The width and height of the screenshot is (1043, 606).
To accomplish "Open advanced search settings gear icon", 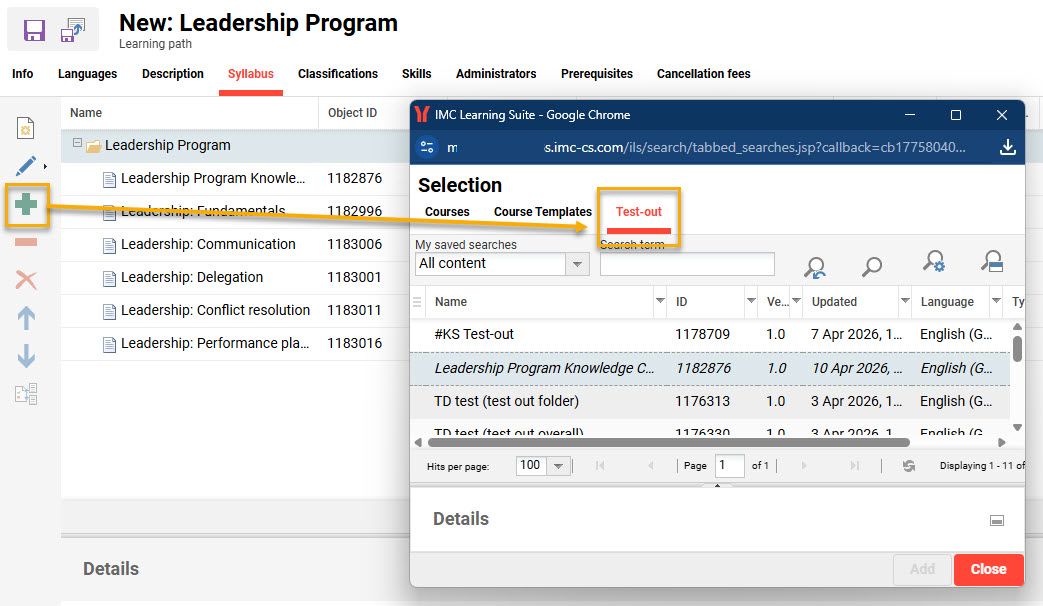I will tap(933, 262).
